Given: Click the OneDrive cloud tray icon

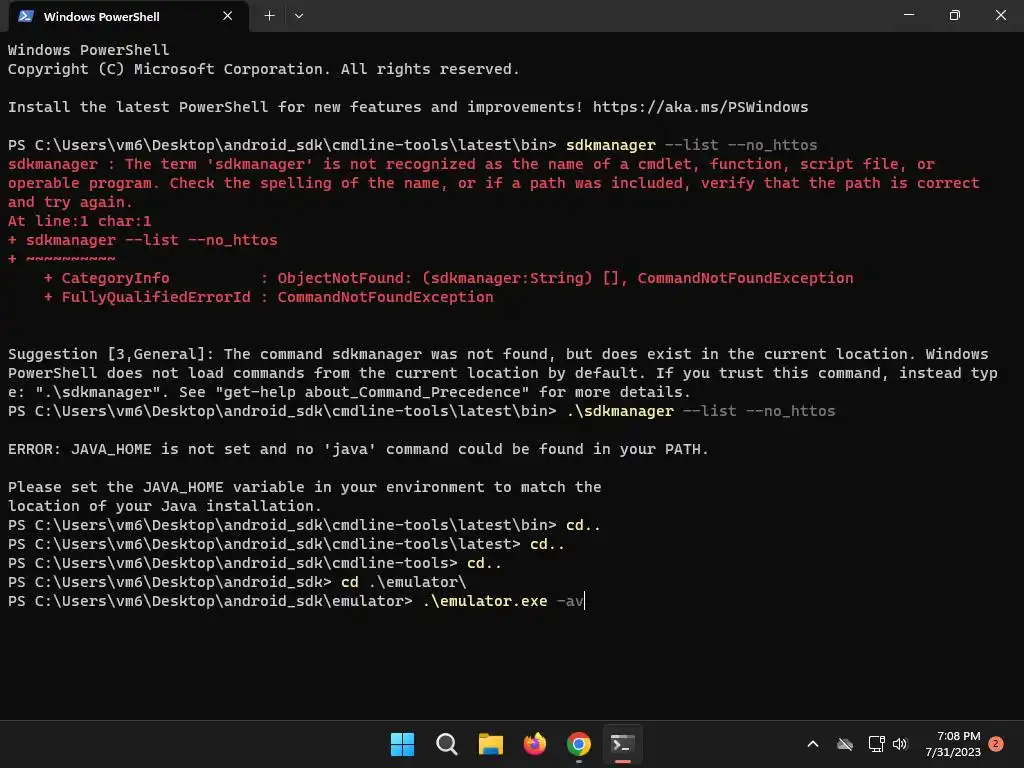Looking at the screenshot, I should [x=845, y=744].
